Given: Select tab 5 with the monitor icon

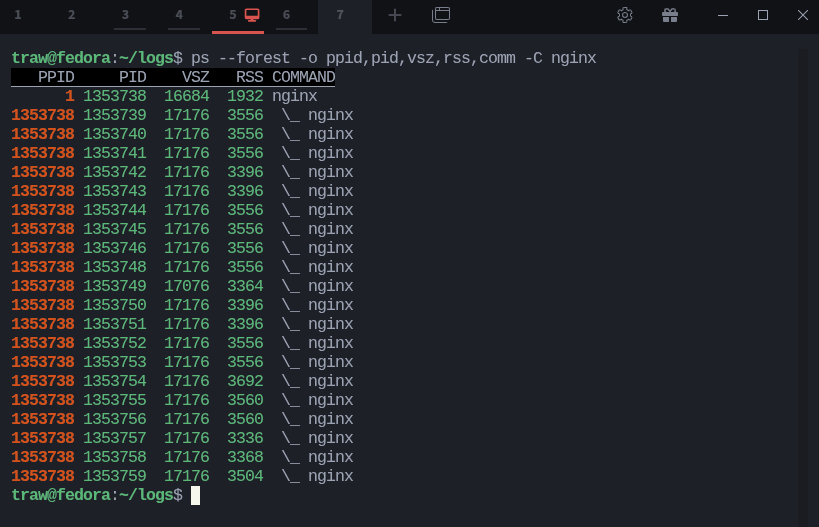Looking at the screenshot, I should pos(238,17).
